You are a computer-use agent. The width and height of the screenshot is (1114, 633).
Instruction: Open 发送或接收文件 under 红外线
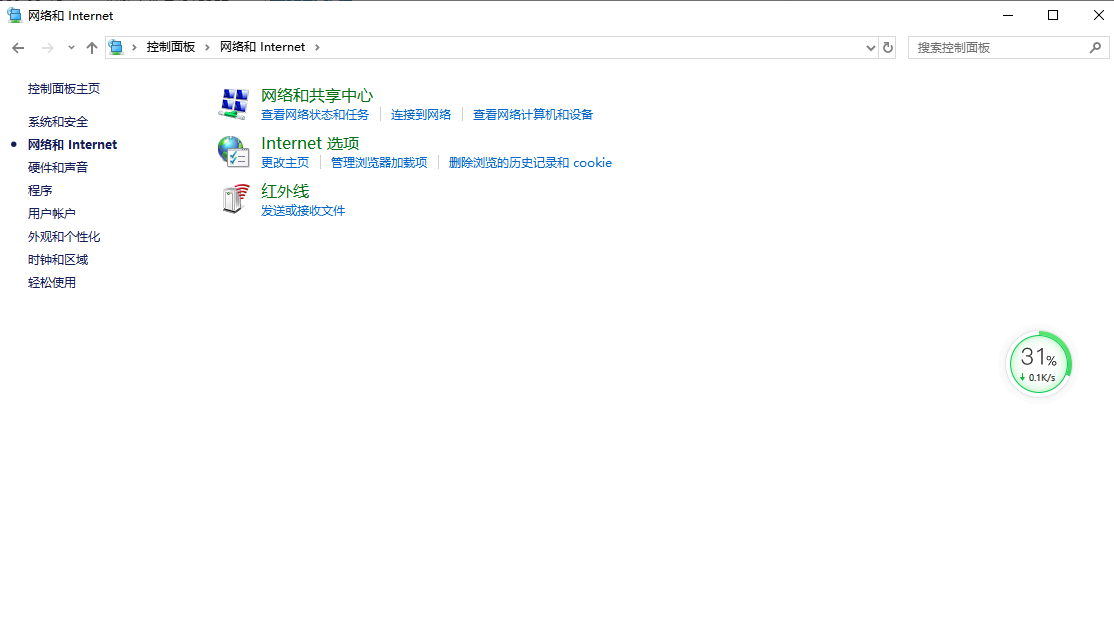(303, 211)
